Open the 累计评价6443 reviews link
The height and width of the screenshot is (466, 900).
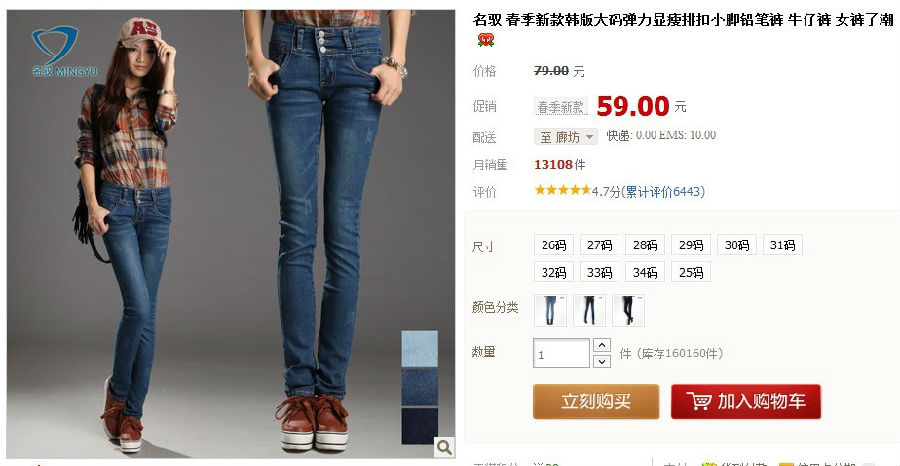pyautogui.click(x=662, y=192)
